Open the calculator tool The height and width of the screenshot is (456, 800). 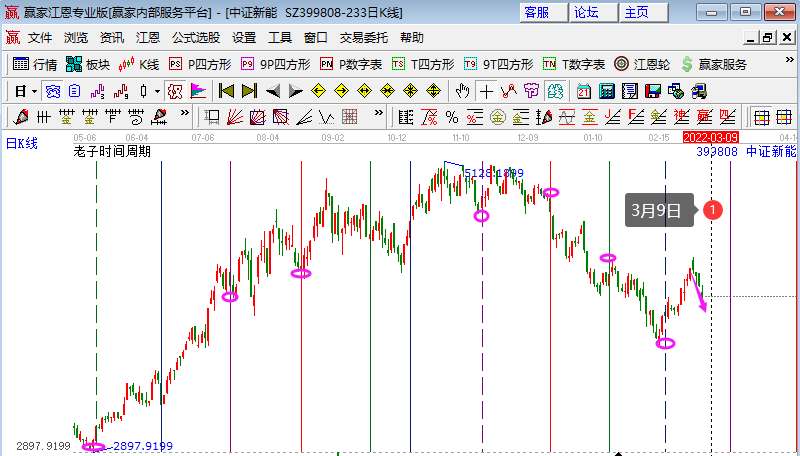607,92
